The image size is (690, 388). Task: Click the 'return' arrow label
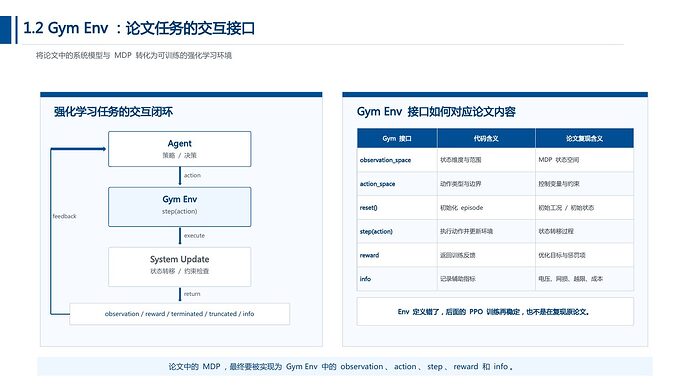point(192,294)
